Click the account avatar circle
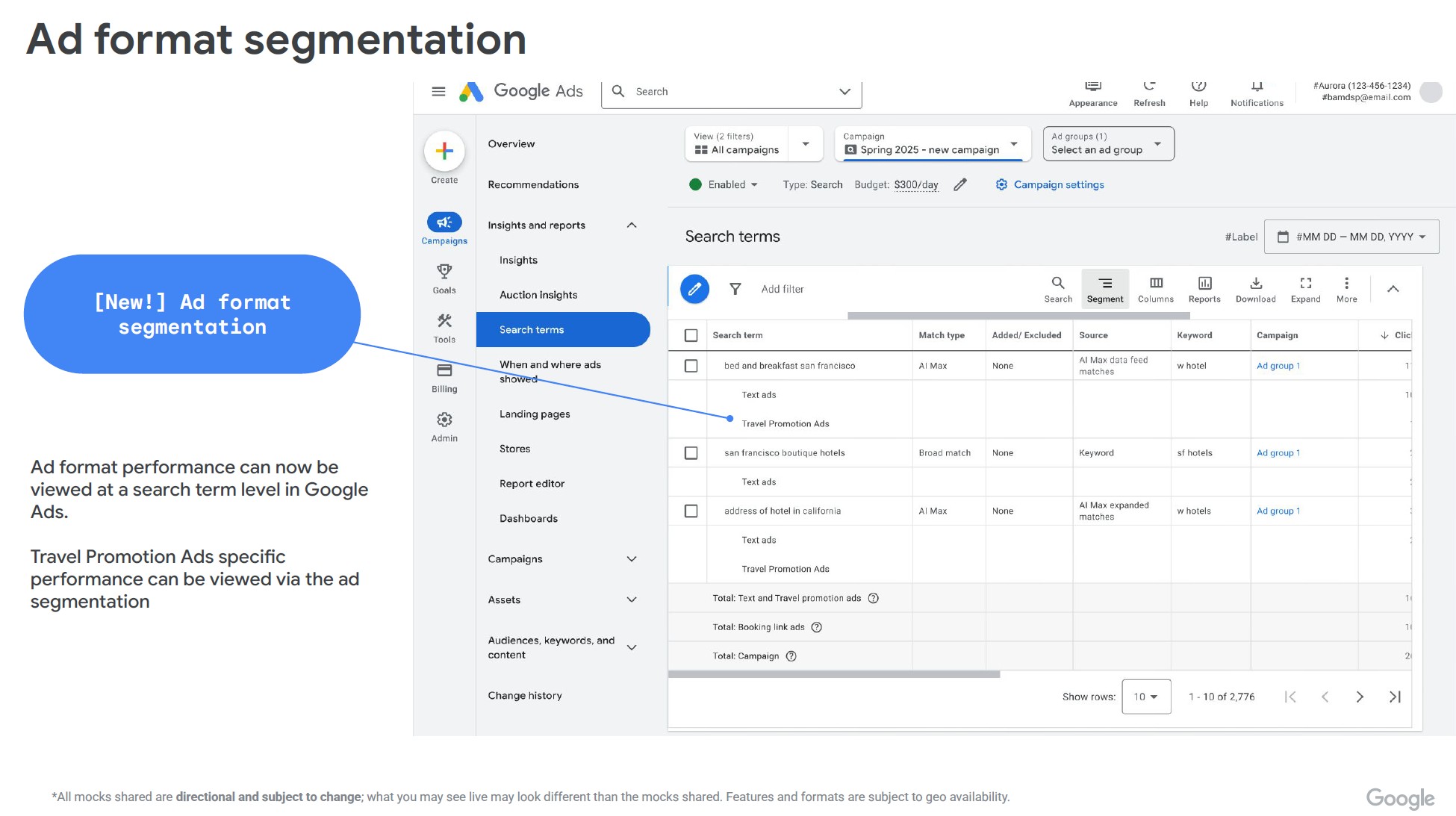Image resolution: width=1456 pixels, height=816 pixels. pyautogui.click(x=1431, y=92)
